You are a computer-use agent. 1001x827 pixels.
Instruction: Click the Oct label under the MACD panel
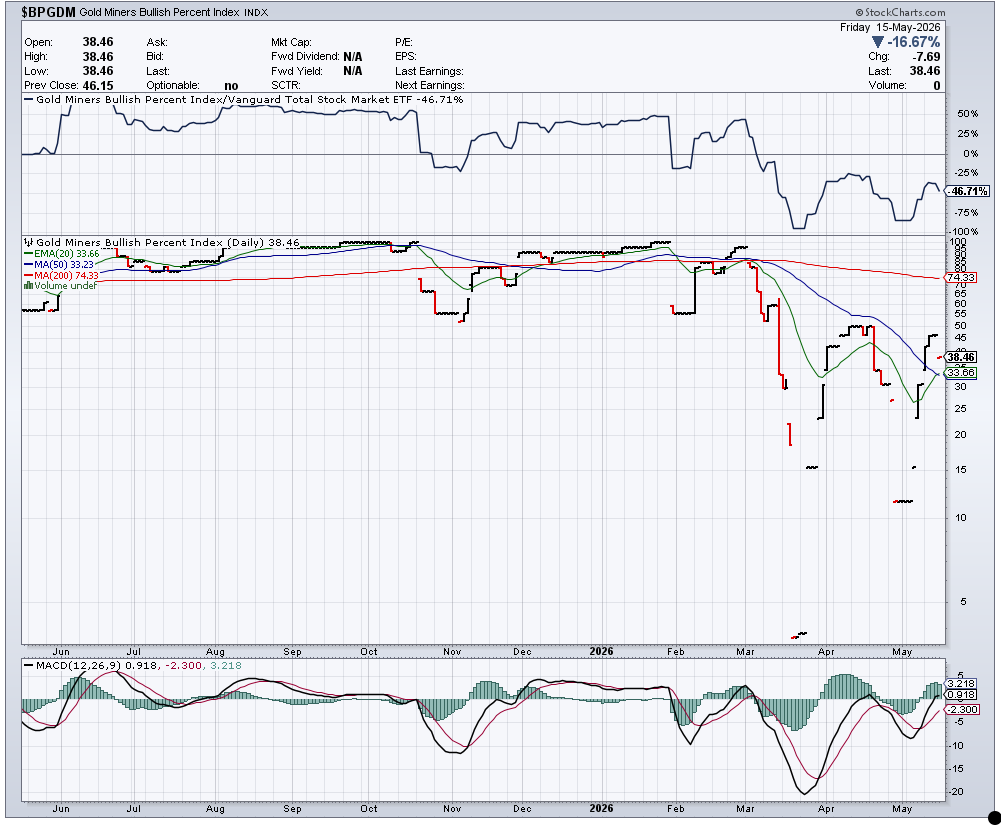(x=368, y=809)
